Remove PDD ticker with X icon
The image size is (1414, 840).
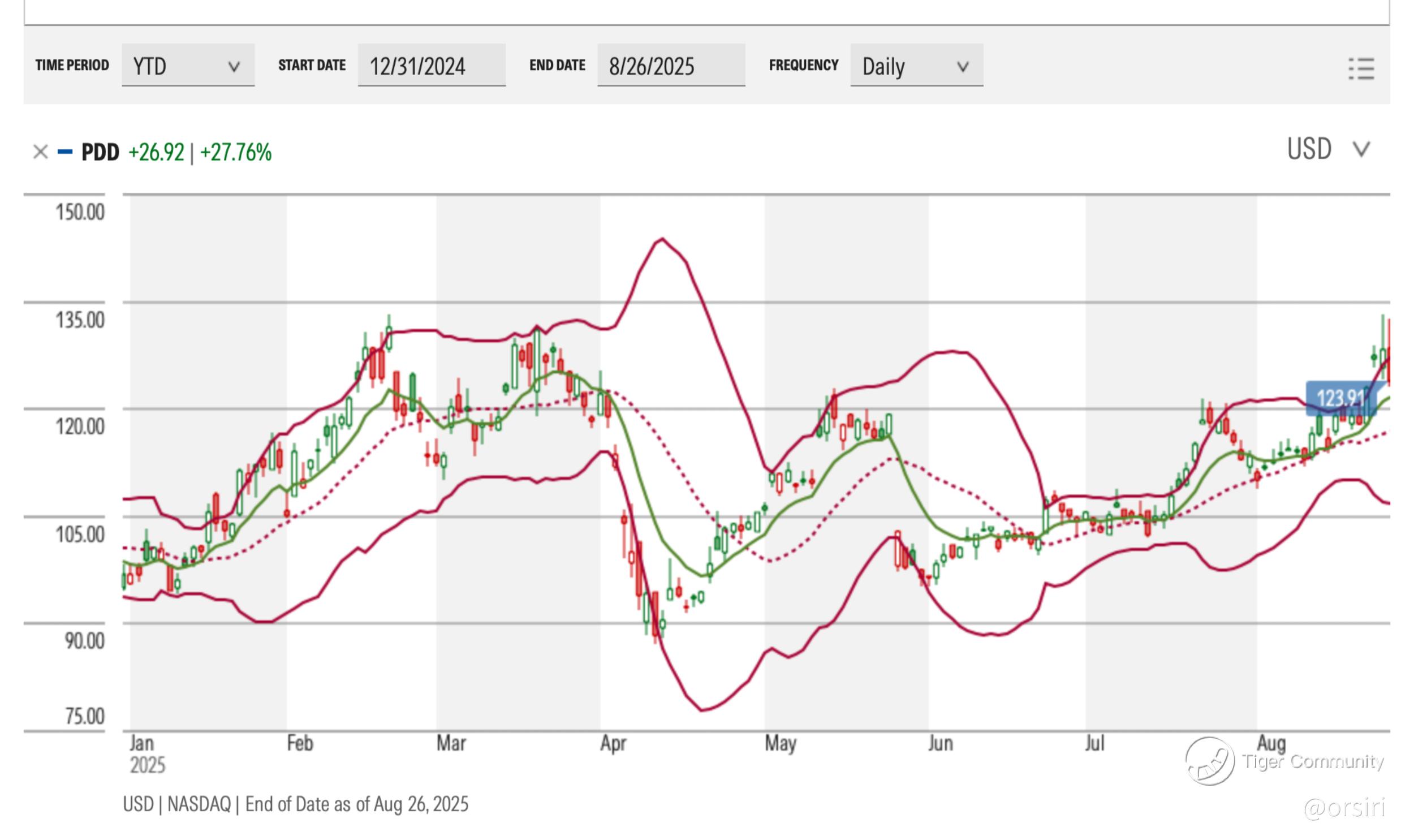coord(40,152)
